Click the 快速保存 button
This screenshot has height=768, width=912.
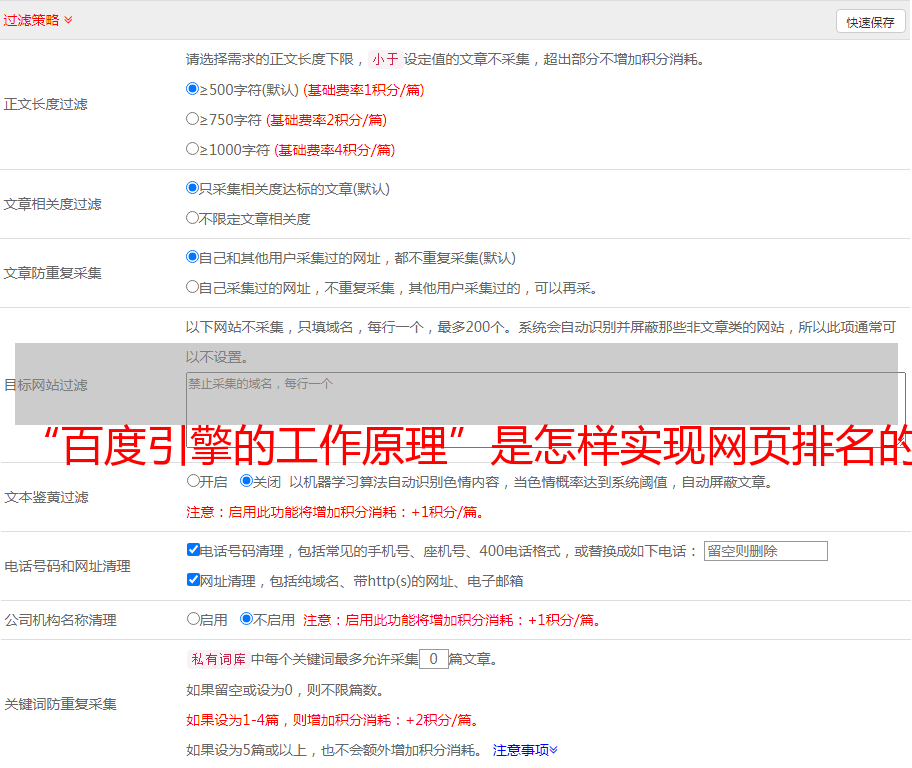pyautogui.click(x=870, y=22)
